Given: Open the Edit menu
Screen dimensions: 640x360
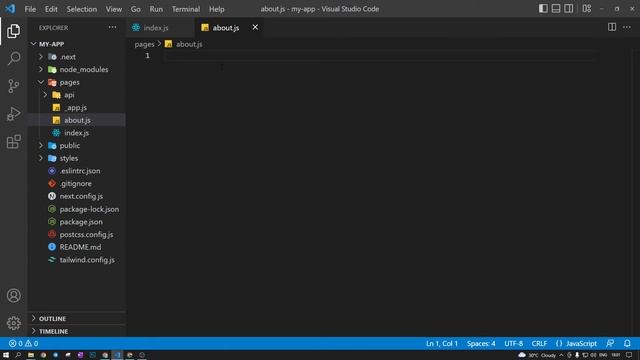Looking at the screenshot, I should pyautogui.click(x=51, y=9).
